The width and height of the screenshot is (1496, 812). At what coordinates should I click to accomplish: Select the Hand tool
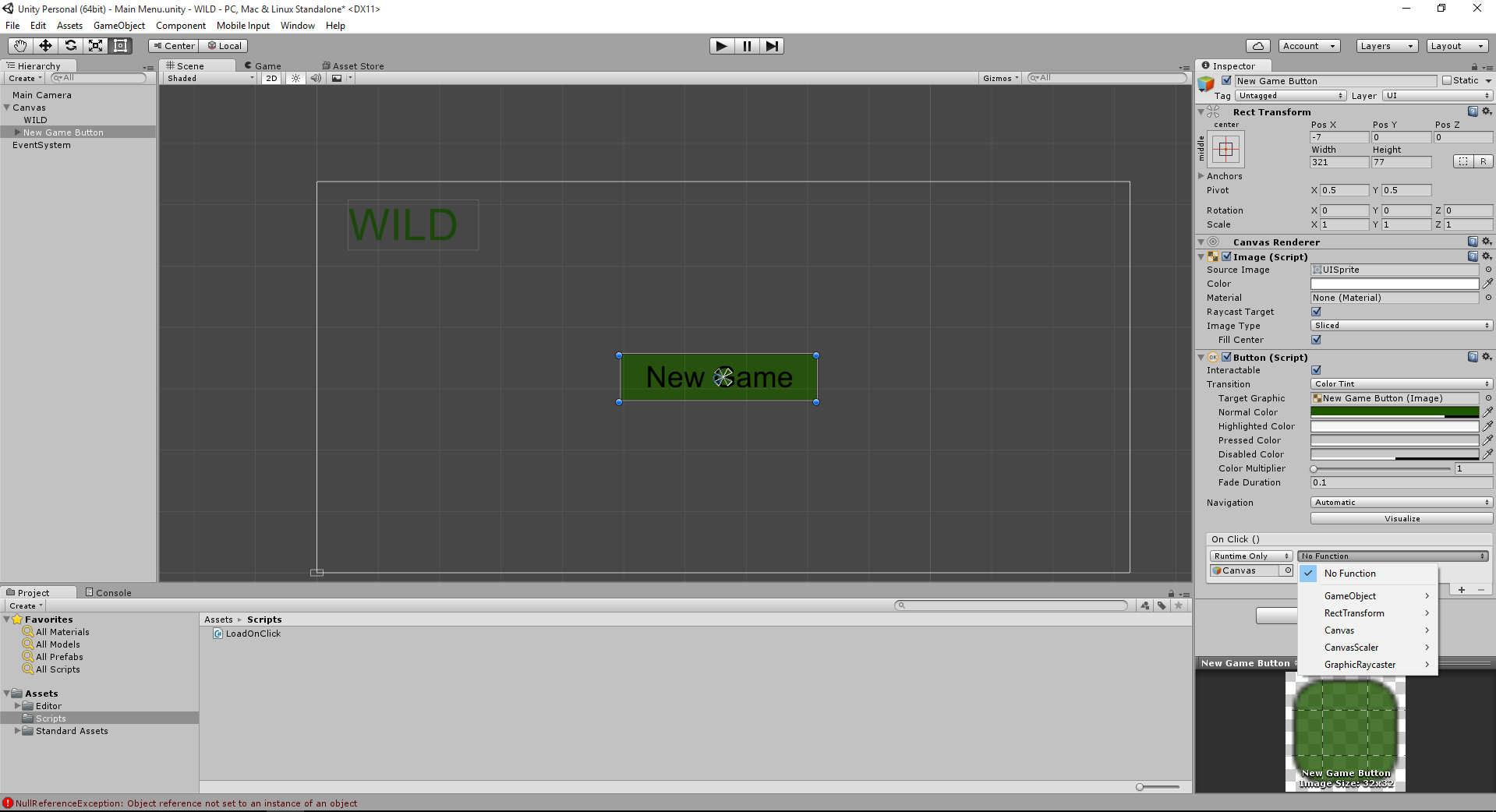click(19, 46)
